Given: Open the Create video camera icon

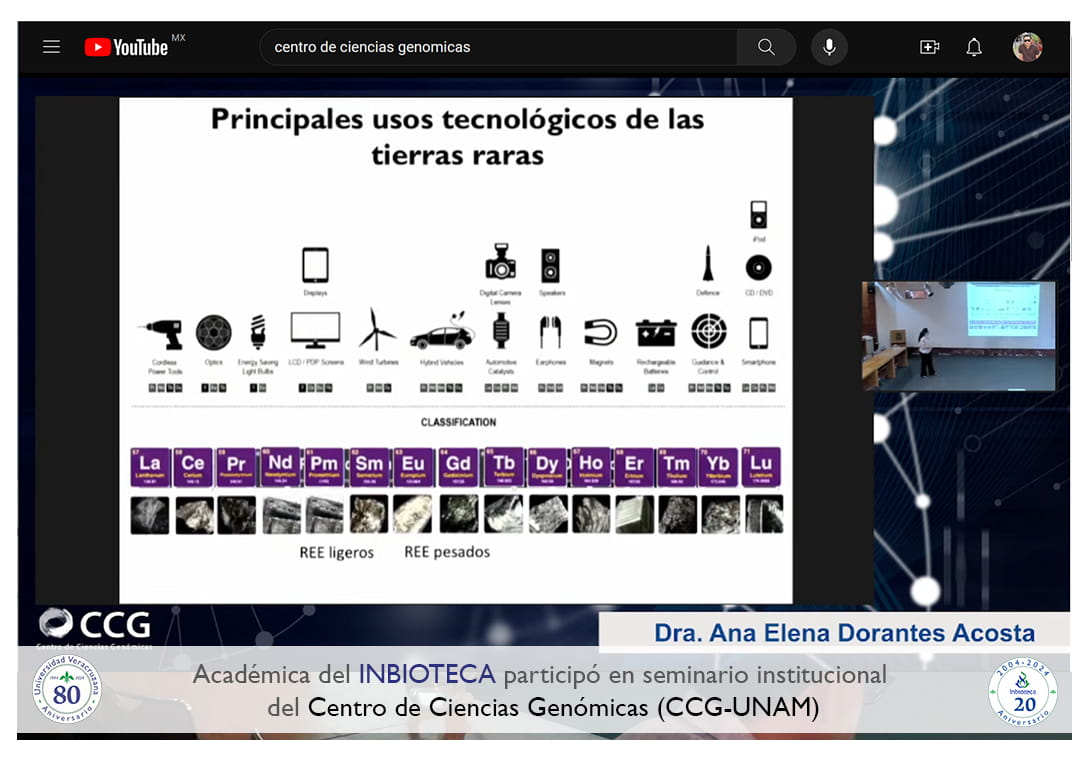Looking at the screenshot, I should (x=929, y=47).
